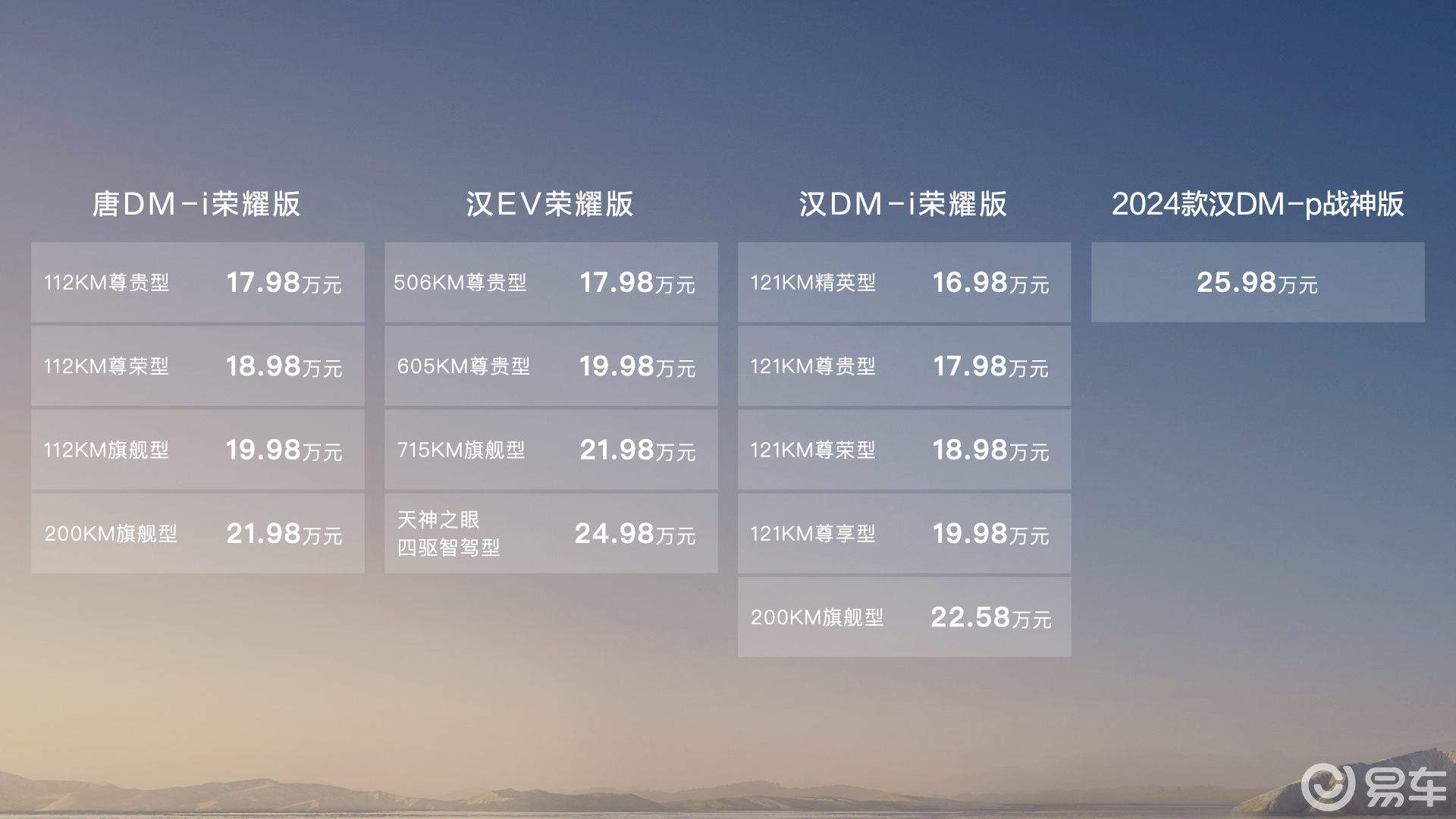Screen dimensions: 1456x819
Task: Select 605KM尊贵型 trim label
Action: [x=463, y=366]
